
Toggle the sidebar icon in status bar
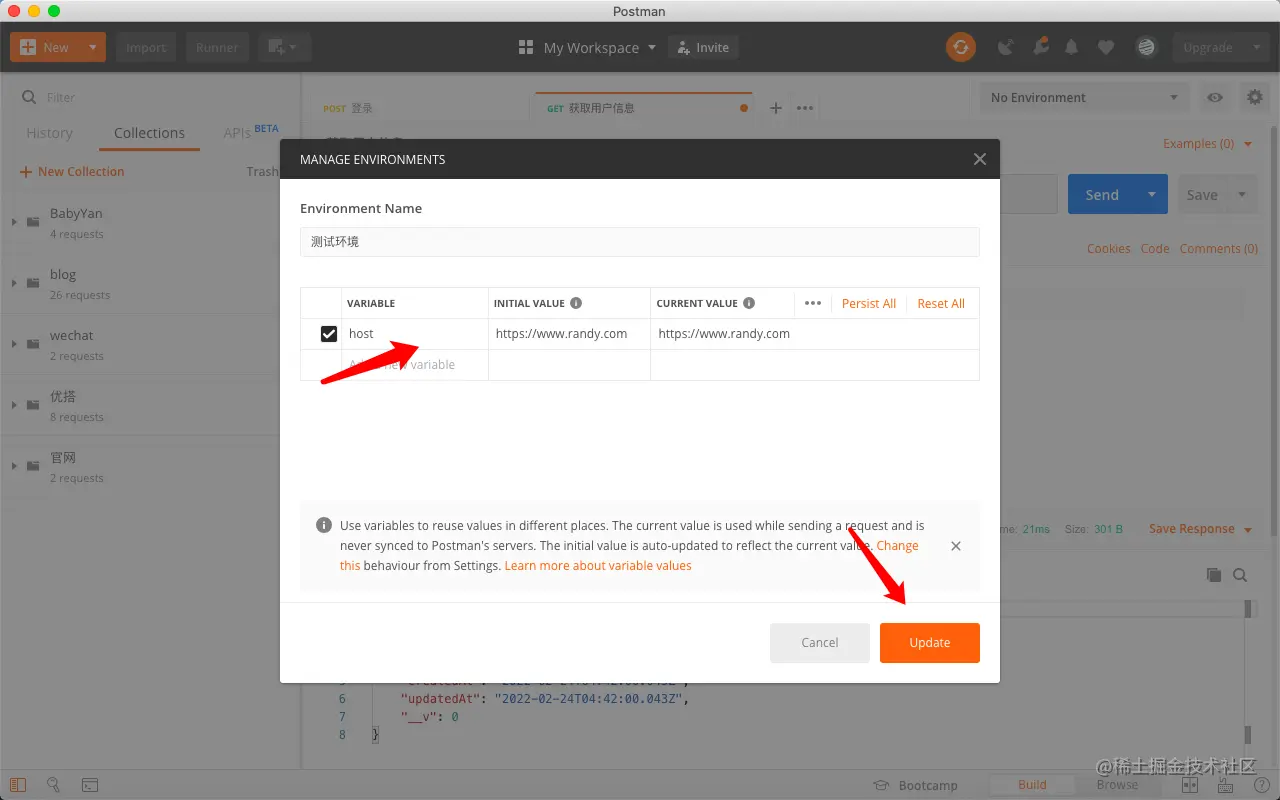click(18, 785)
